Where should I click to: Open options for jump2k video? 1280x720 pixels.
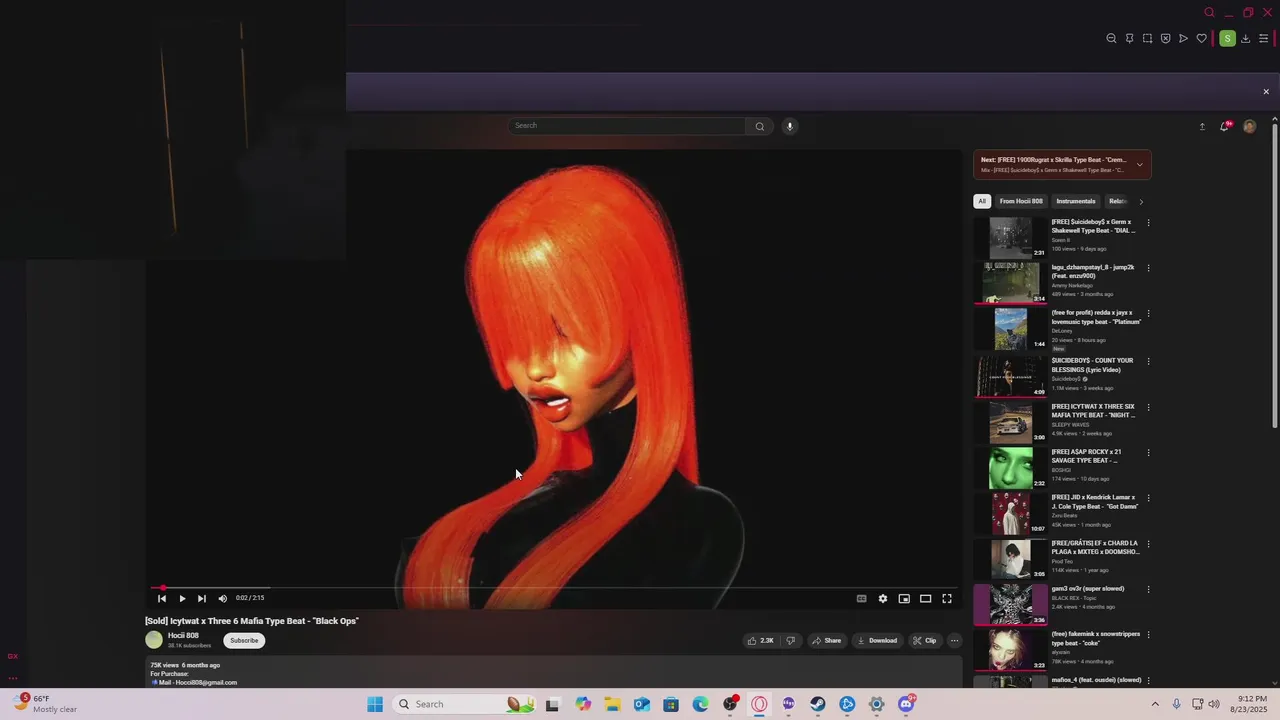tap(1148, 268)
